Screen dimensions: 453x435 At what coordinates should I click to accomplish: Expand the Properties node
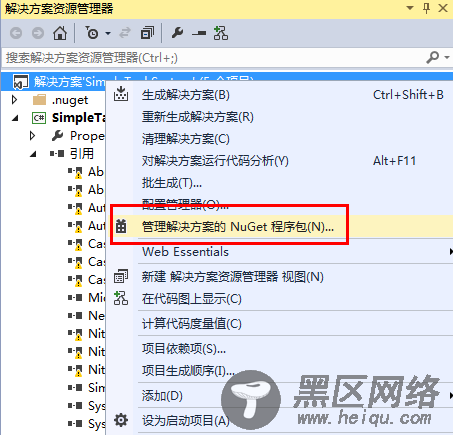click(32, 135)
